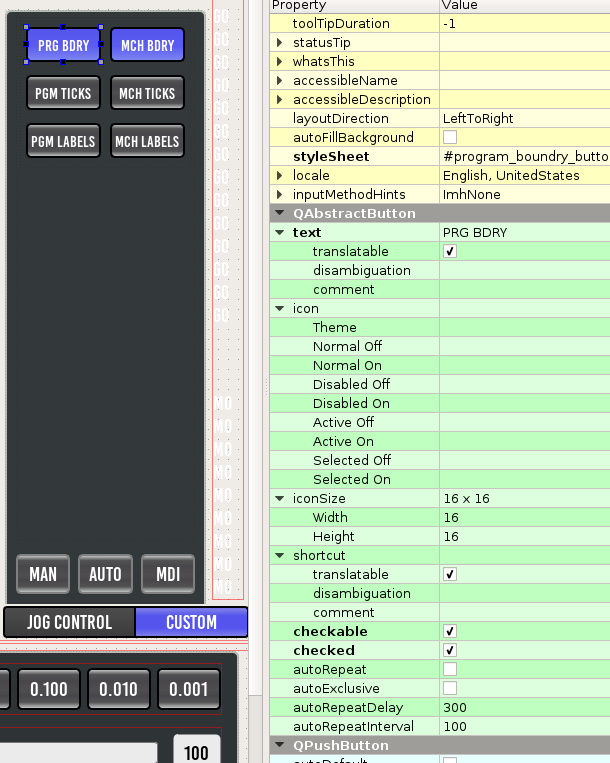The height and width of the screenshot is (763, 610).
Task: Open the JOG CONTROL tab
Action: click(x=70, y=622)
